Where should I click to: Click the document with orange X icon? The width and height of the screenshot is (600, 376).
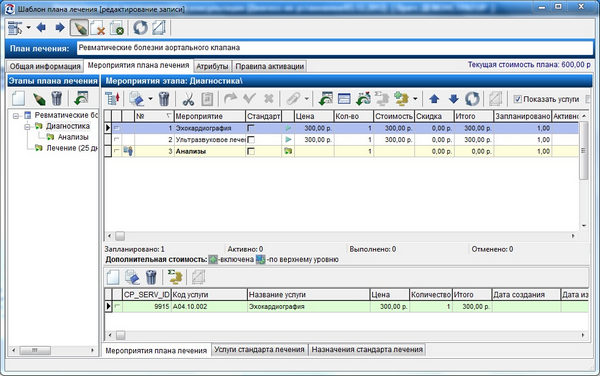coord(98,28)
